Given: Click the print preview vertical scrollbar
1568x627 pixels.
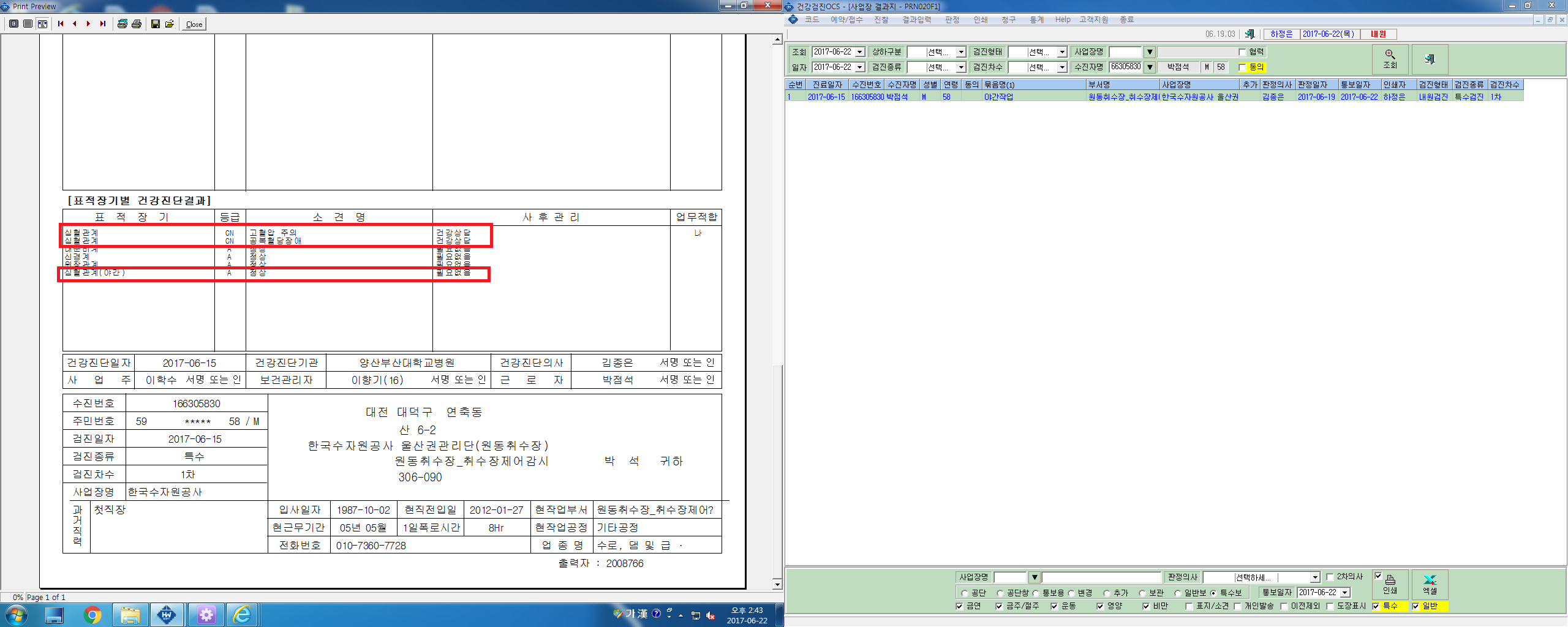Looking at the screenshot, I should point(777,312).
